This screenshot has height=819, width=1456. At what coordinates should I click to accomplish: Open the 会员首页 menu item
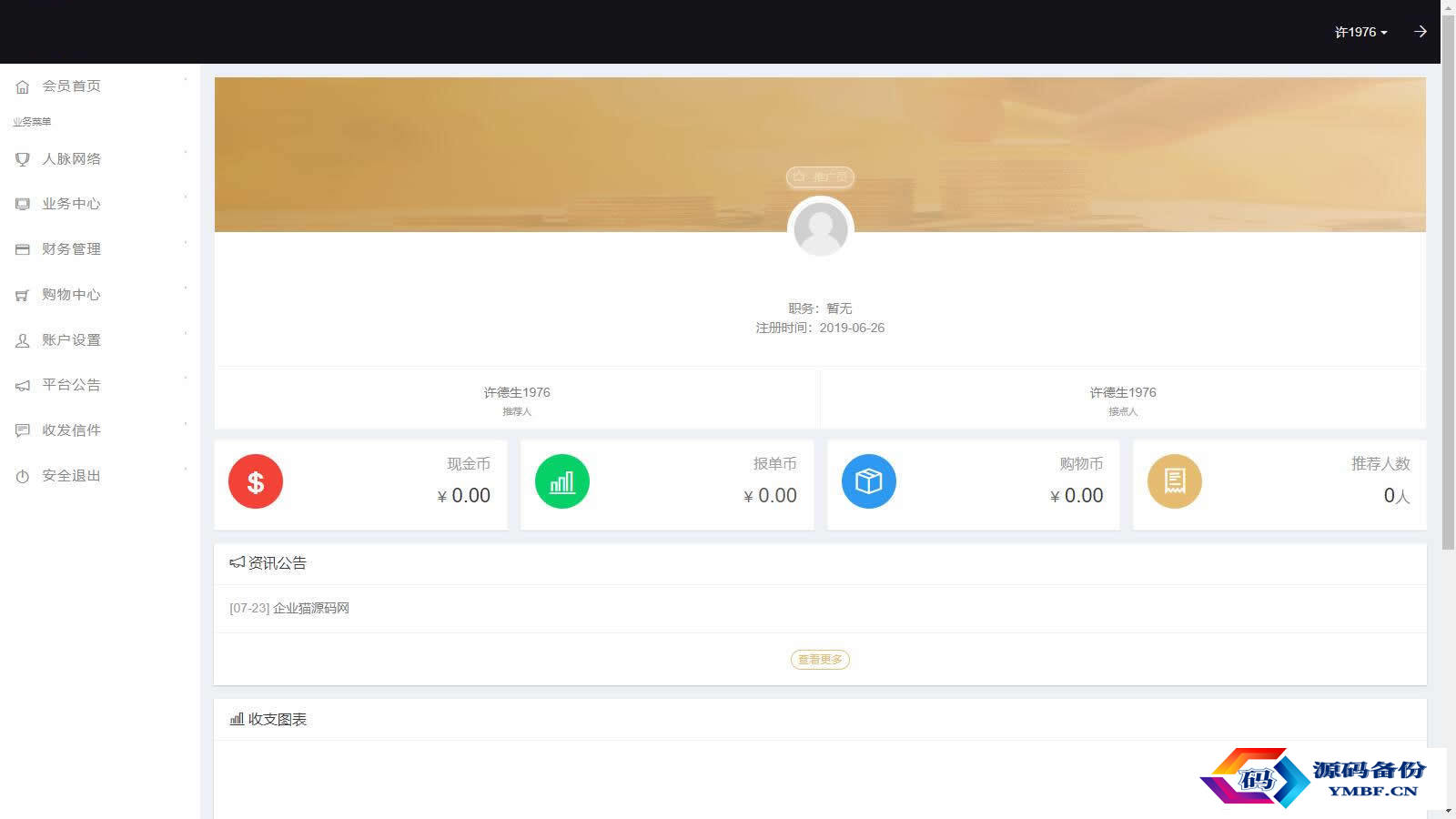(100, 86)
